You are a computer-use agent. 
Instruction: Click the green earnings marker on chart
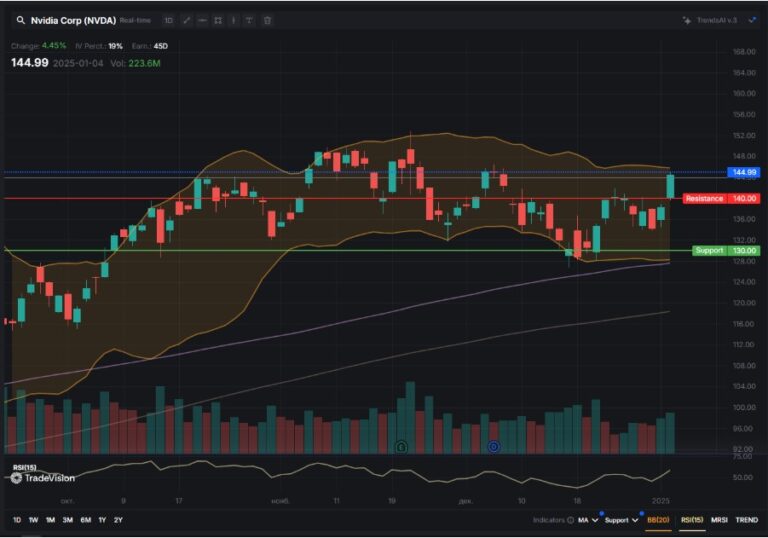[x=400, y=446]
